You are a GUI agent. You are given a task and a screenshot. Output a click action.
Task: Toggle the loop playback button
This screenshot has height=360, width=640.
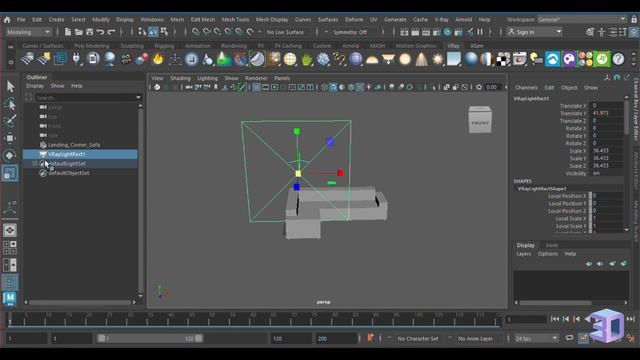(x=569, y=338)
